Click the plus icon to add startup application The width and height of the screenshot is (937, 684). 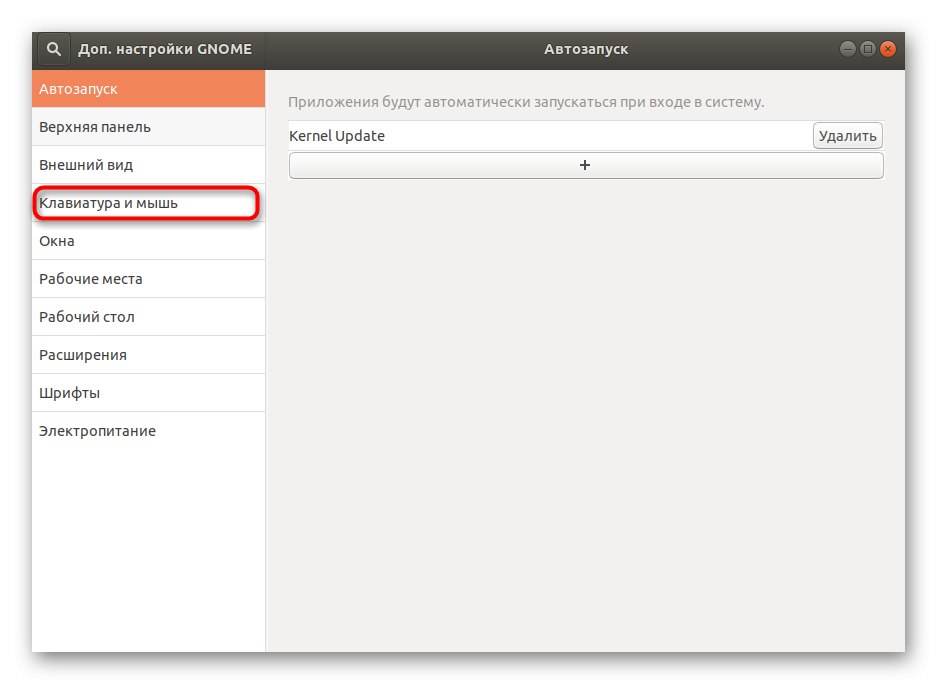[585, 166]
